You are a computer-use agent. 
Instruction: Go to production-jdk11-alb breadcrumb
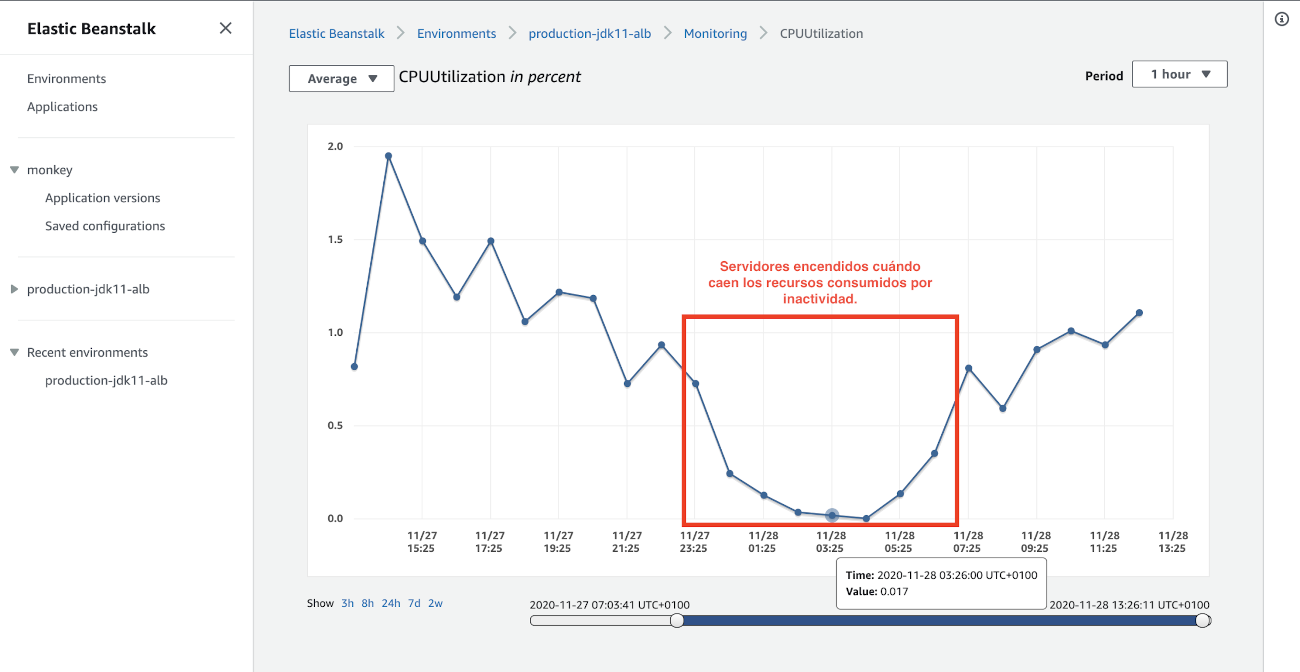pyautogui.click(x=590, y=34)
